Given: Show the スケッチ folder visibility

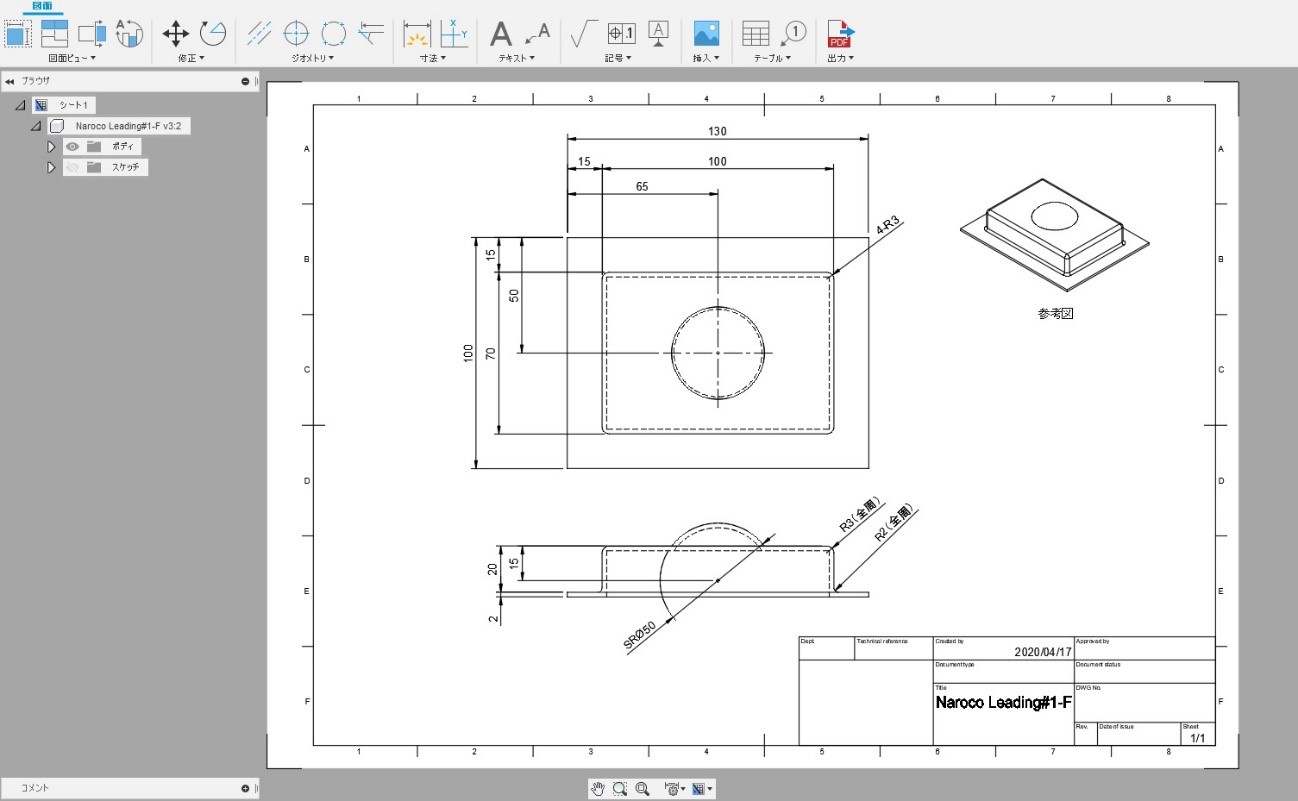Looking at the screenshot, I should [72, 167].
